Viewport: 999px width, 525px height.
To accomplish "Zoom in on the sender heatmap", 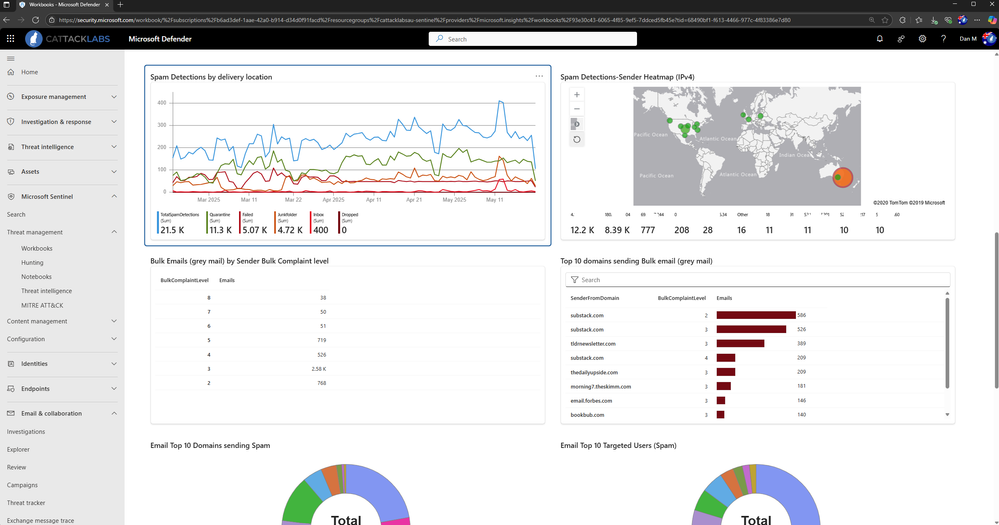I will coord(577,95).
